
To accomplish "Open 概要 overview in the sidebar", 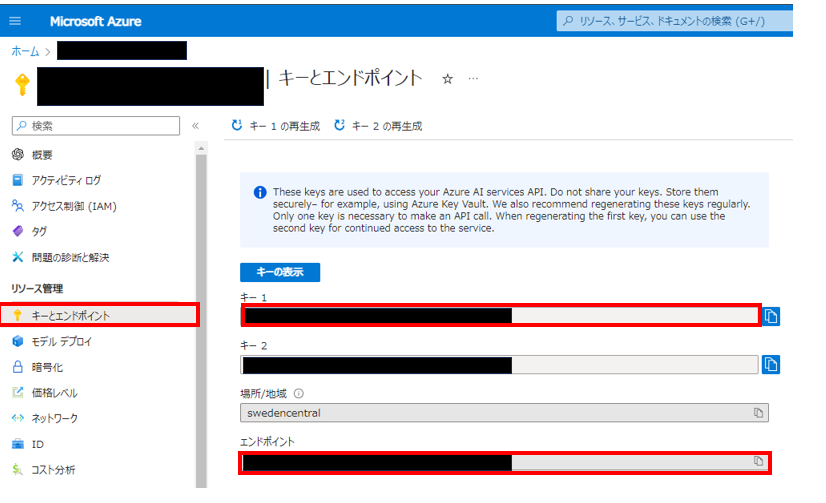I will click(x=42, y=155).
